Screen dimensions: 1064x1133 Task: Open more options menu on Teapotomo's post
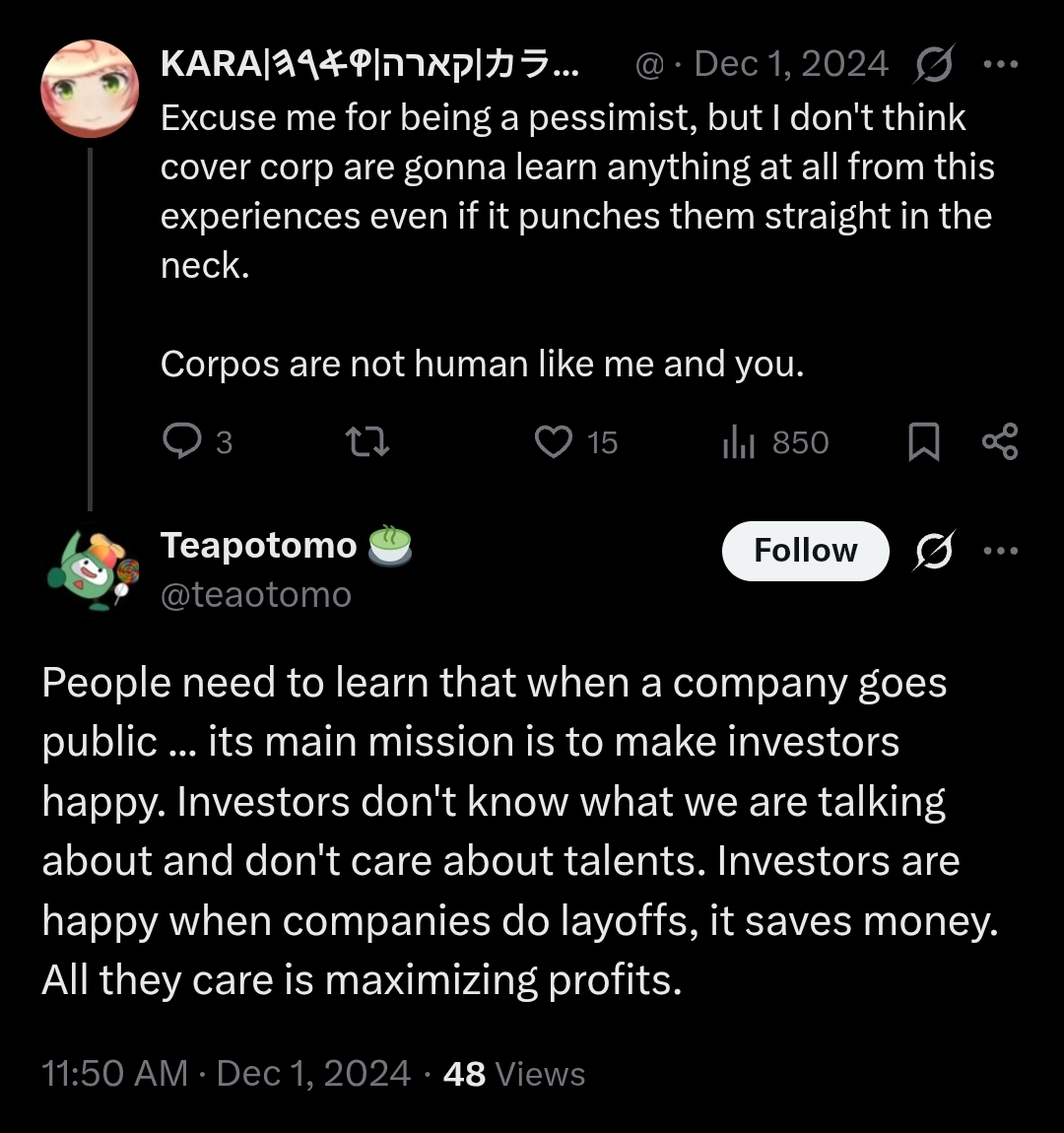[1001, 551]
